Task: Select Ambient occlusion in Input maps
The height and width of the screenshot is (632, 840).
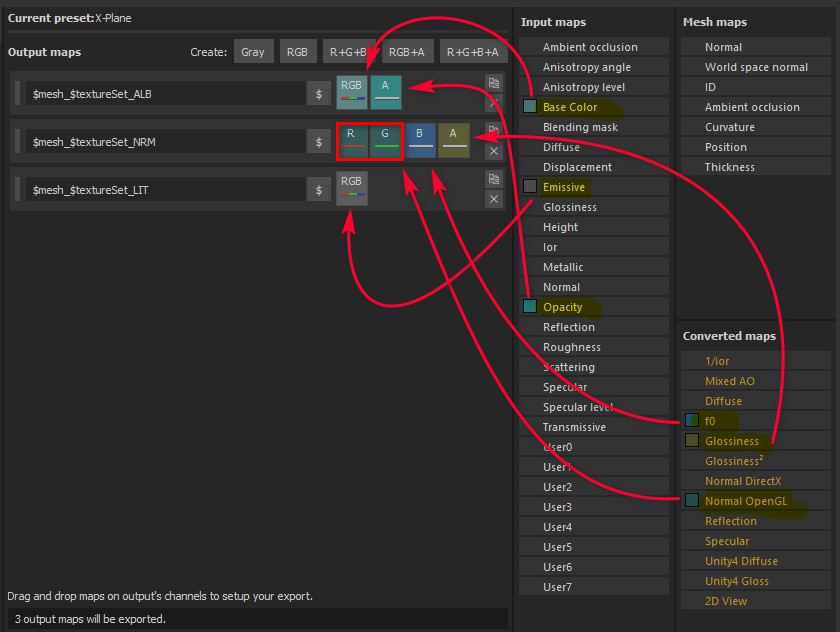Action: tap(594, 47)
